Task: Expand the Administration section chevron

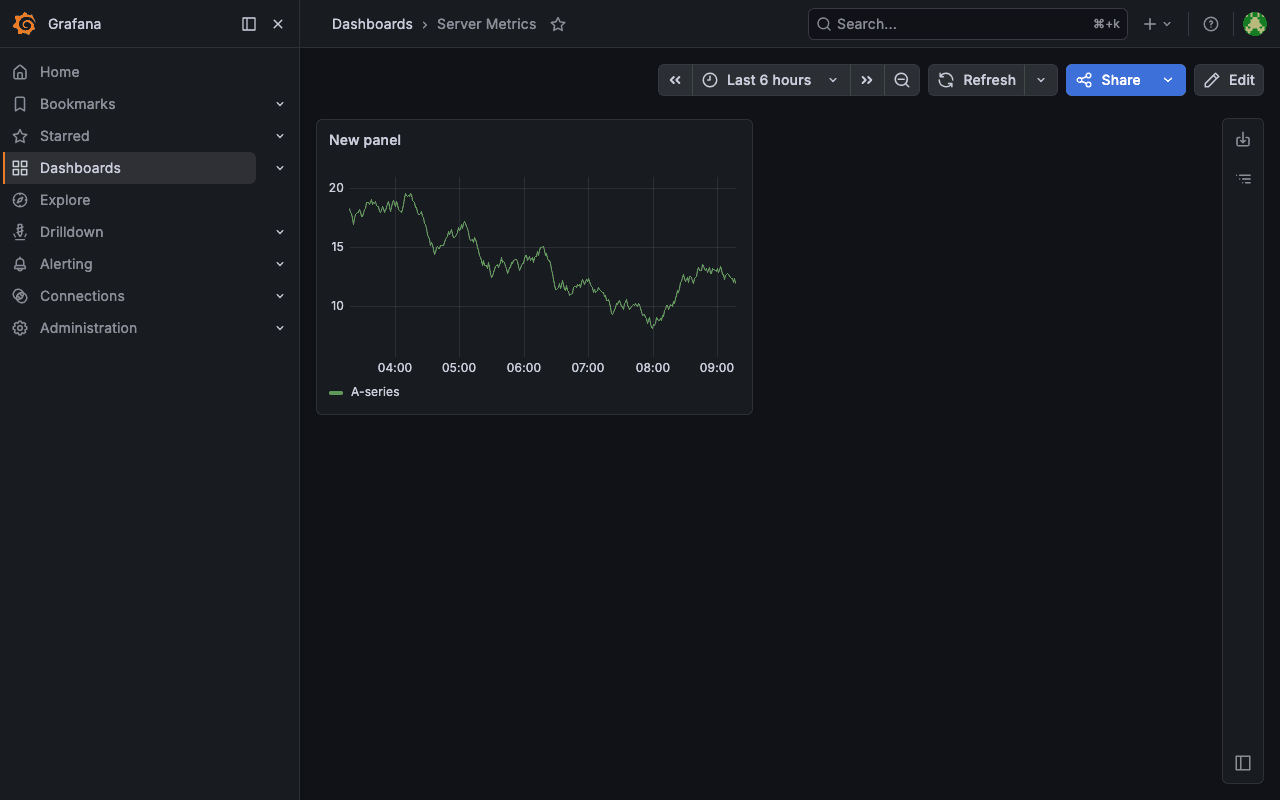Action: (x=280, y=328)
